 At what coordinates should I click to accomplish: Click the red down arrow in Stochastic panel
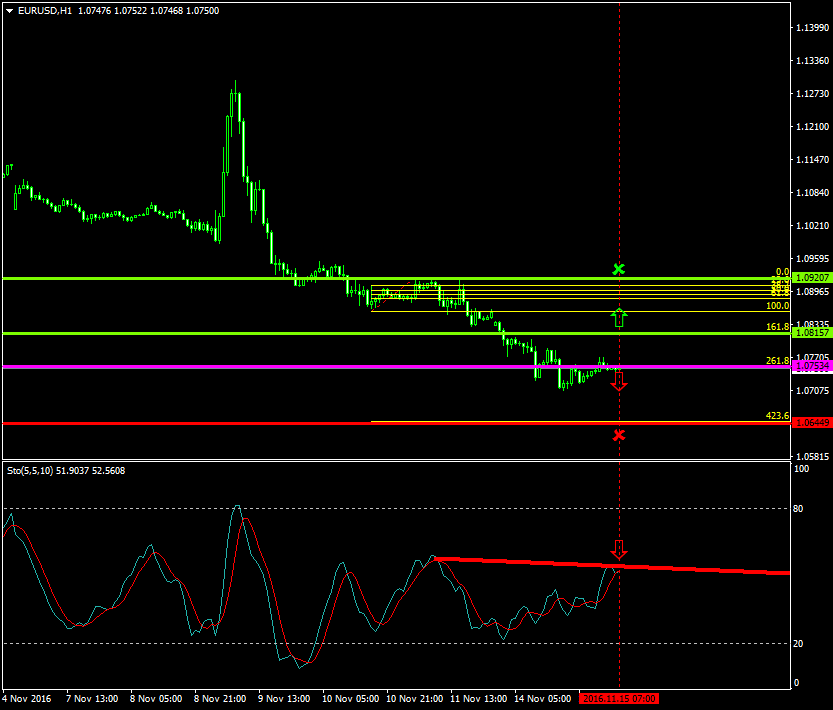(619, 549)
